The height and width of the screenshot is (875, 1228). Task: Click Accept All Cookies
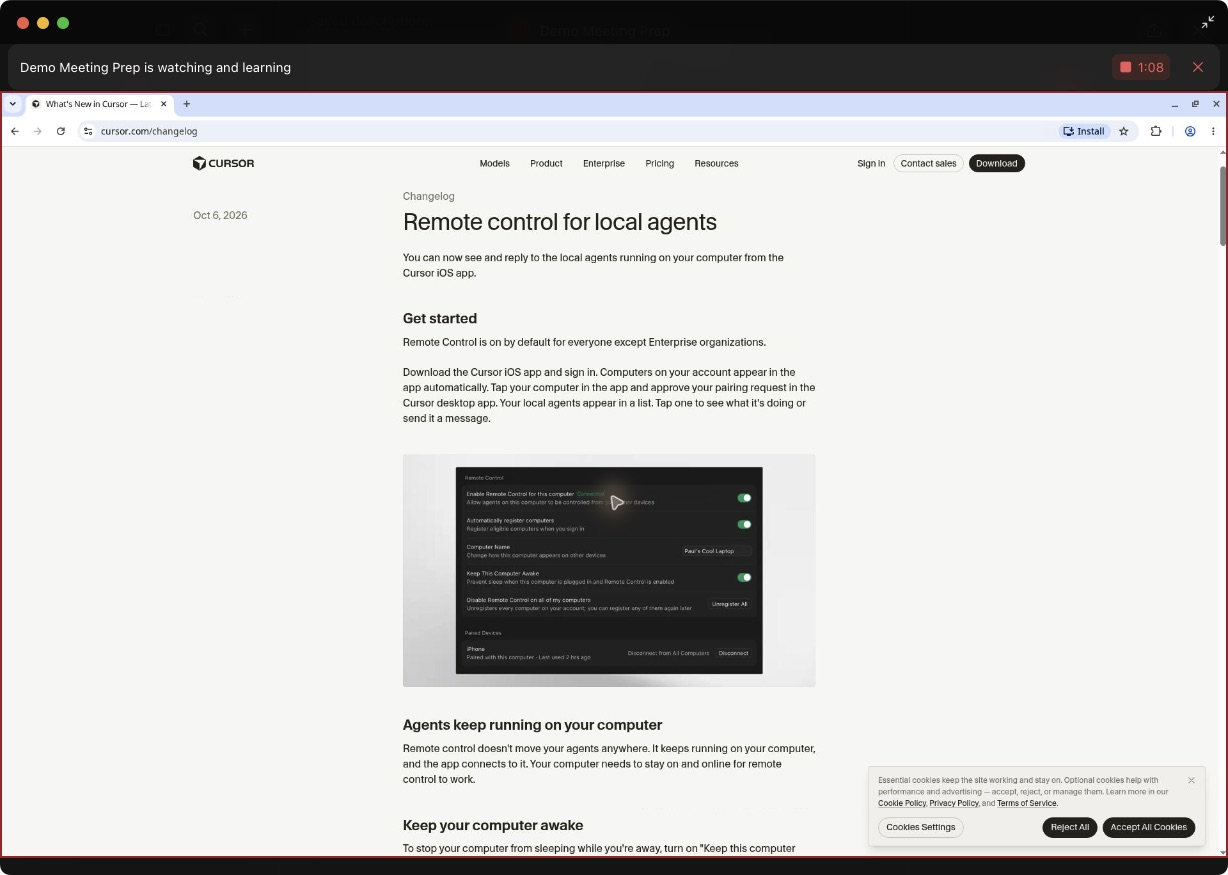tap(1148, 827)
